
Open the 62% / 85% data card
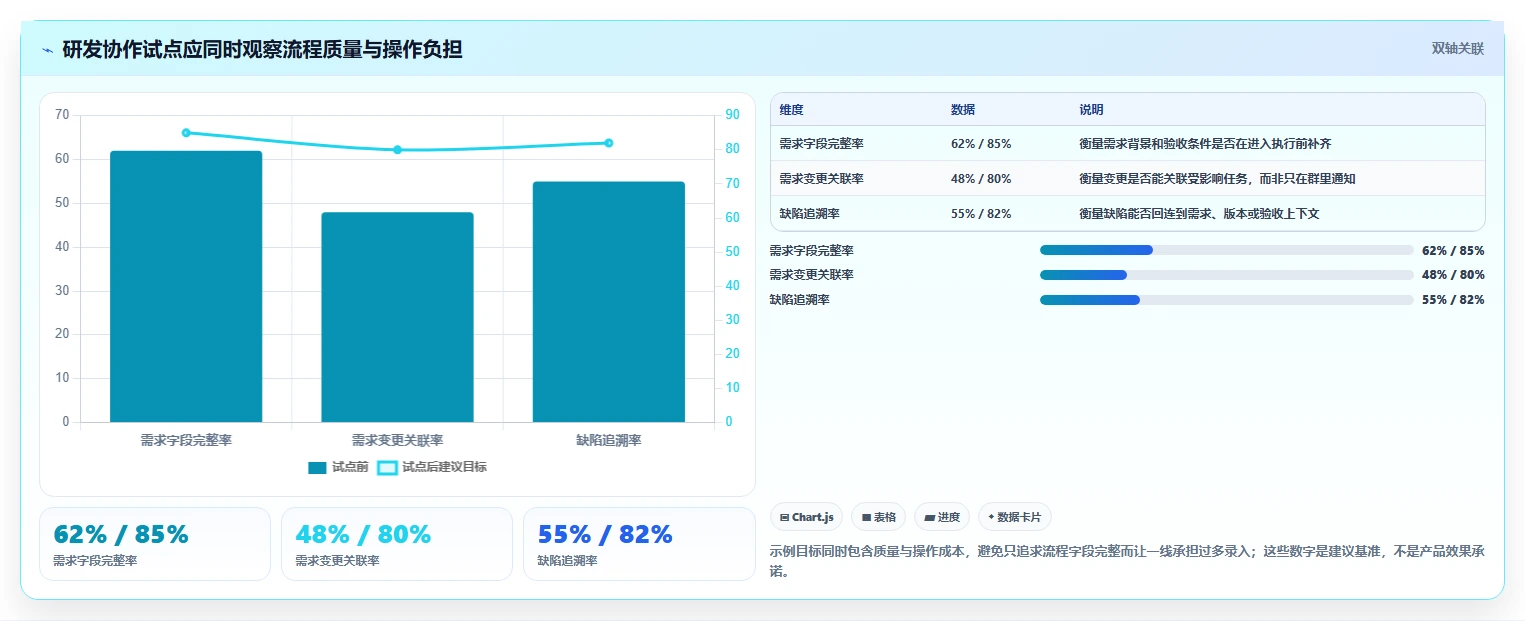coord(155,544)
